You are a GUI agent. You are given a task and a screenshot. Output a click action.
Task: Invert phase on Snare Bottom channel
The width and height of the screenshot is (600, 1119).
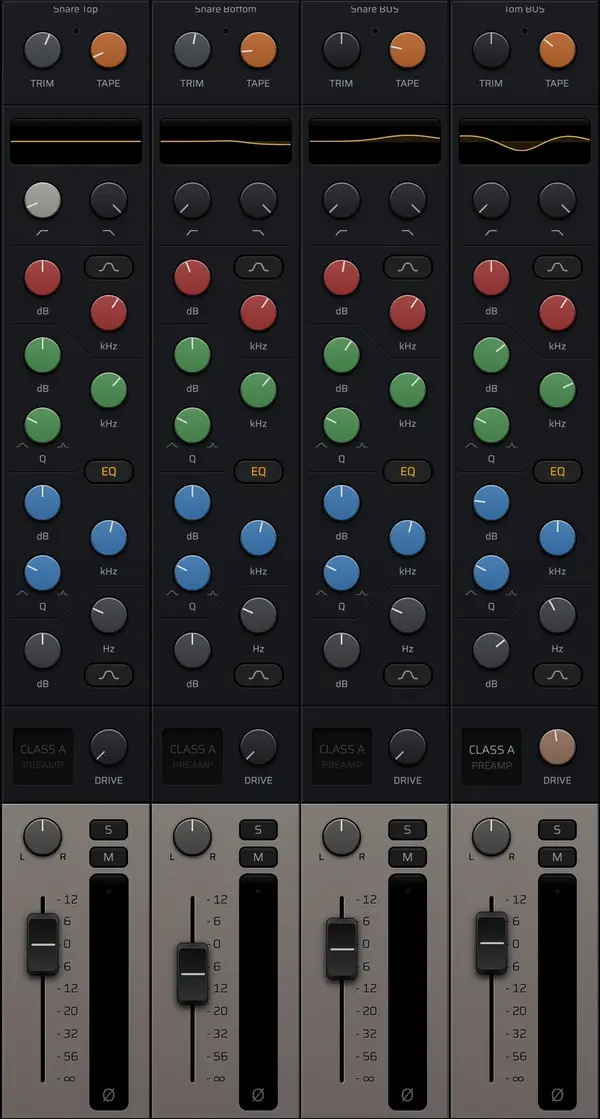click(x=258, y=1094)
